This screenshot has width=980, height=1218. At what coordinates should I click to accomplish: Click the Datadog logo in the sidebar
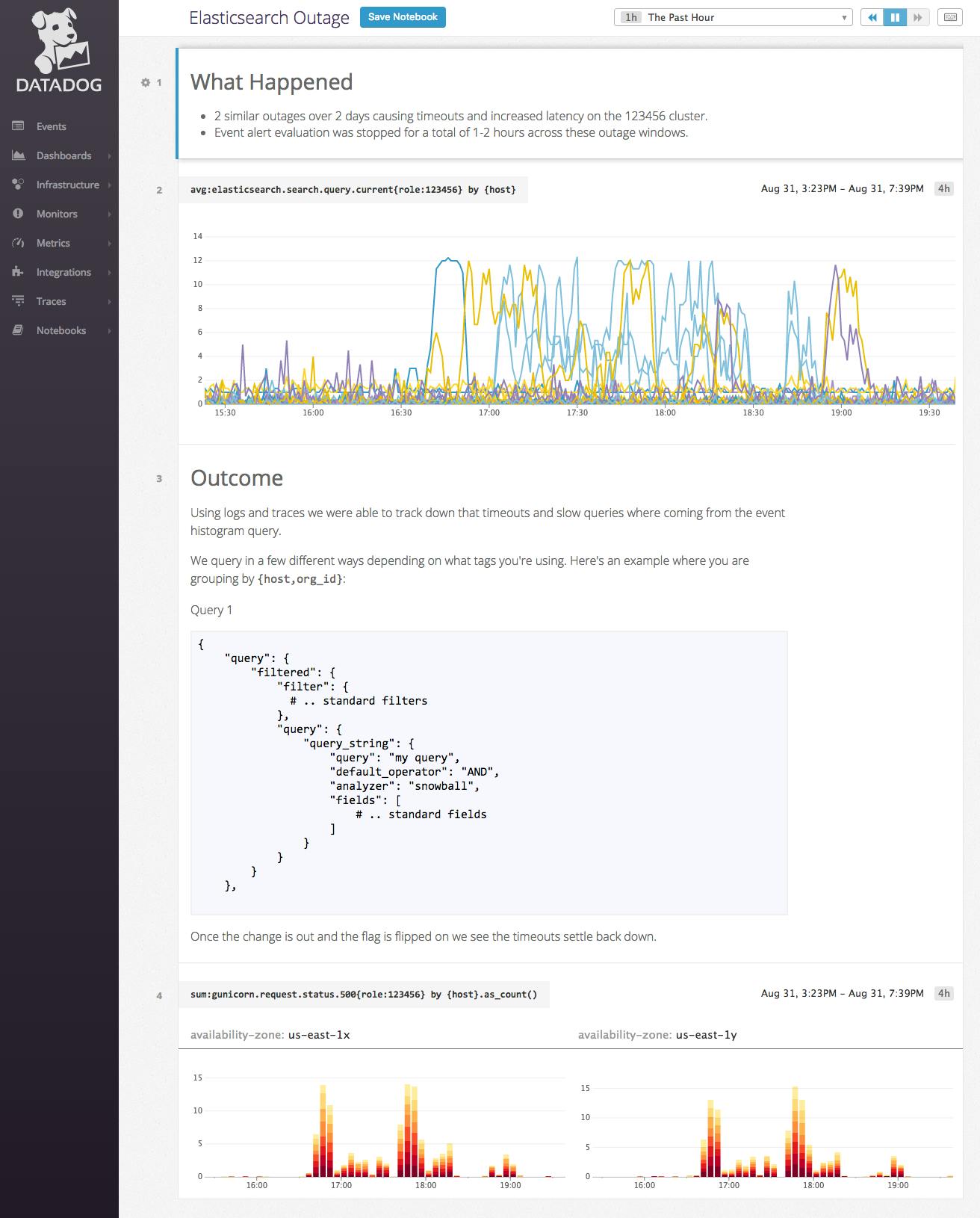[x=59, y=51]
